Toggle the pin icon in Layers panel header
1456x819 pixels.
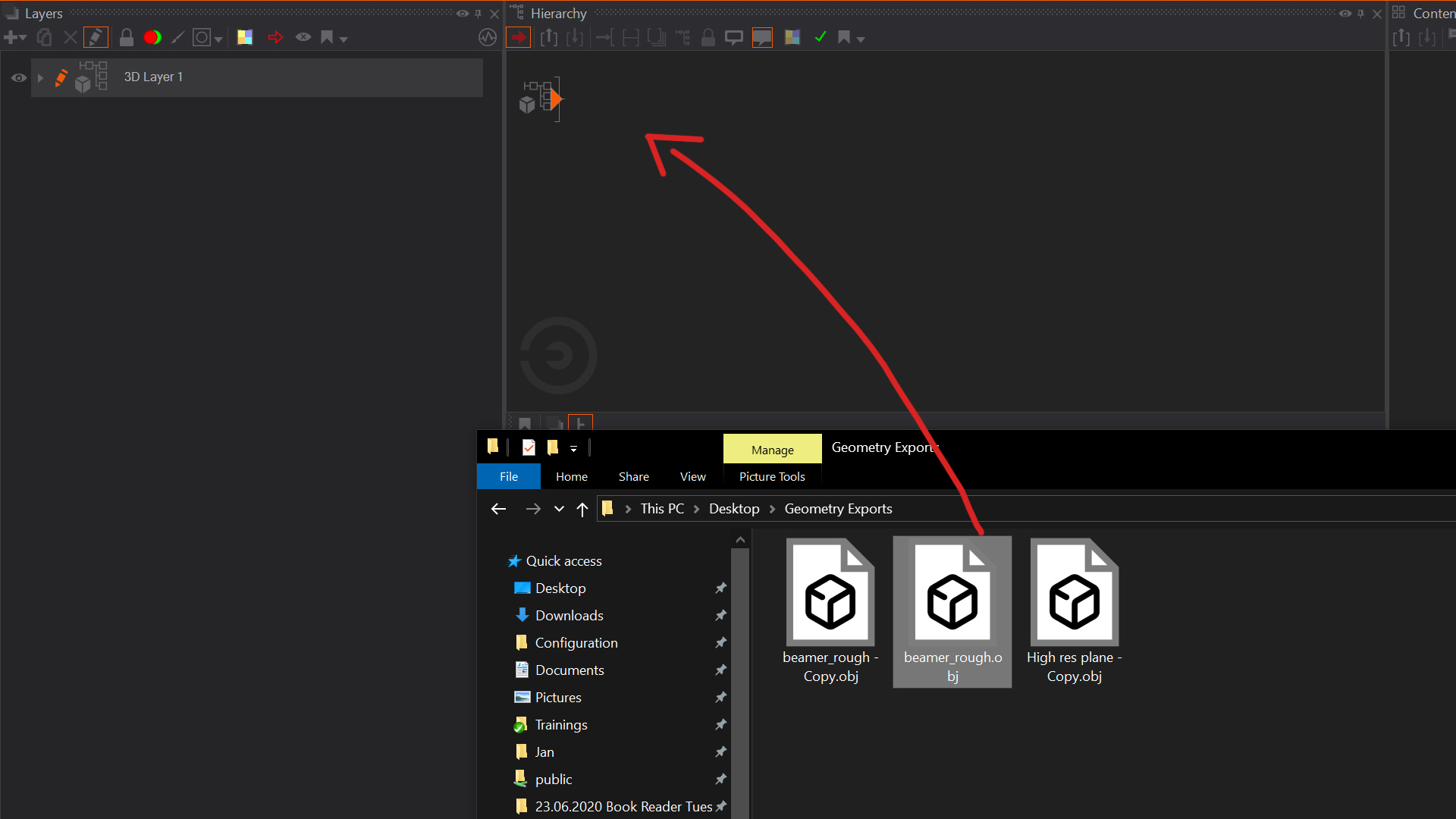pyautogui.click(x=479, y=14)
